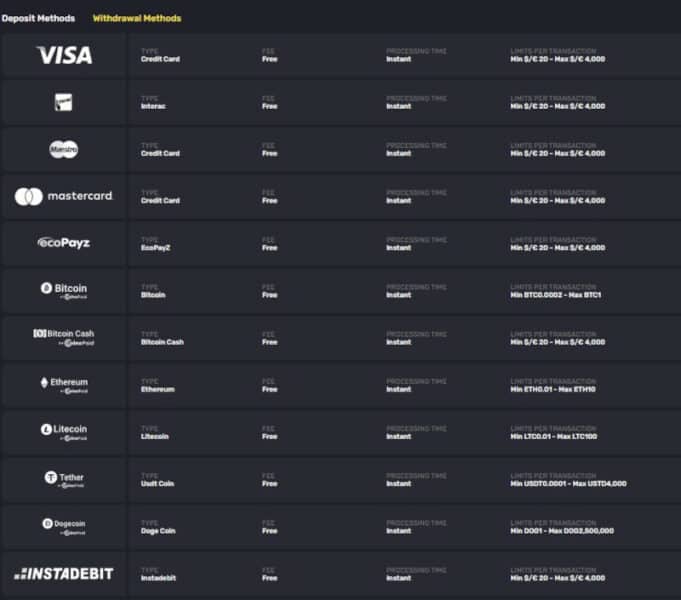
Task: Choose the Maestro card logo
Action: pos(63,149)
